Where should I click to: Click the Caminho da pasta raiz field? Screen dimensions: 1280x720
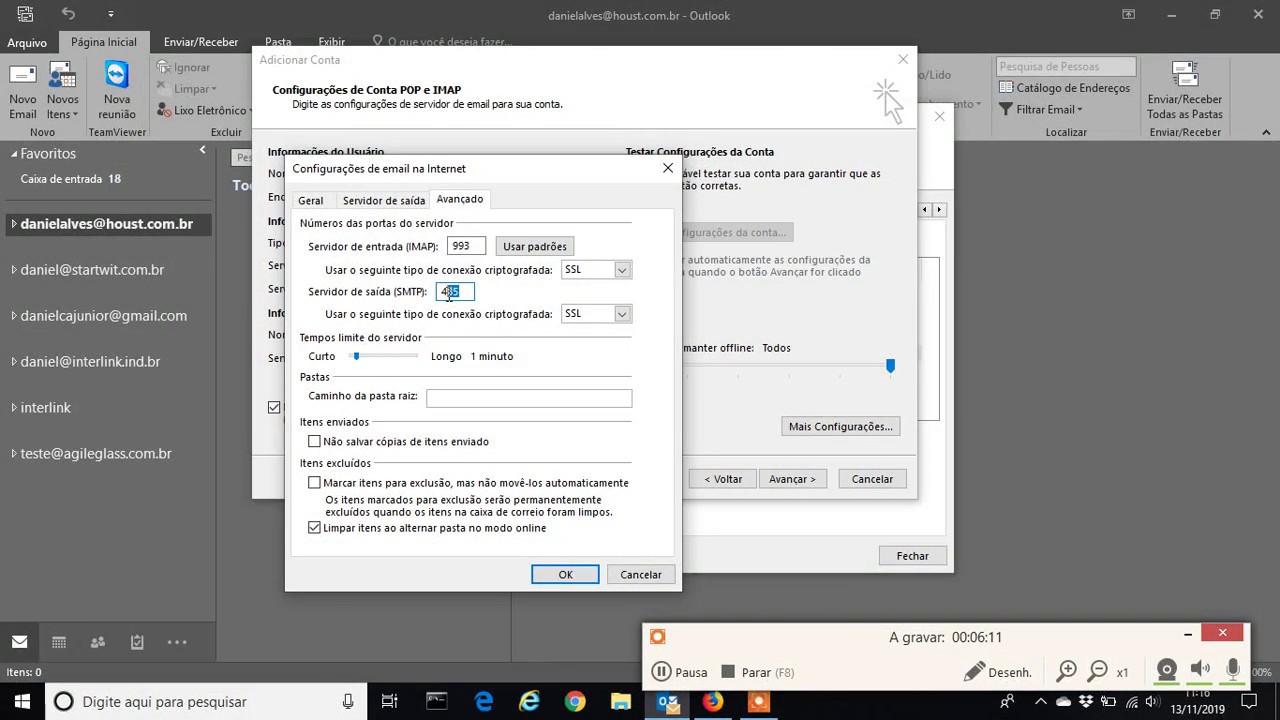529,398
